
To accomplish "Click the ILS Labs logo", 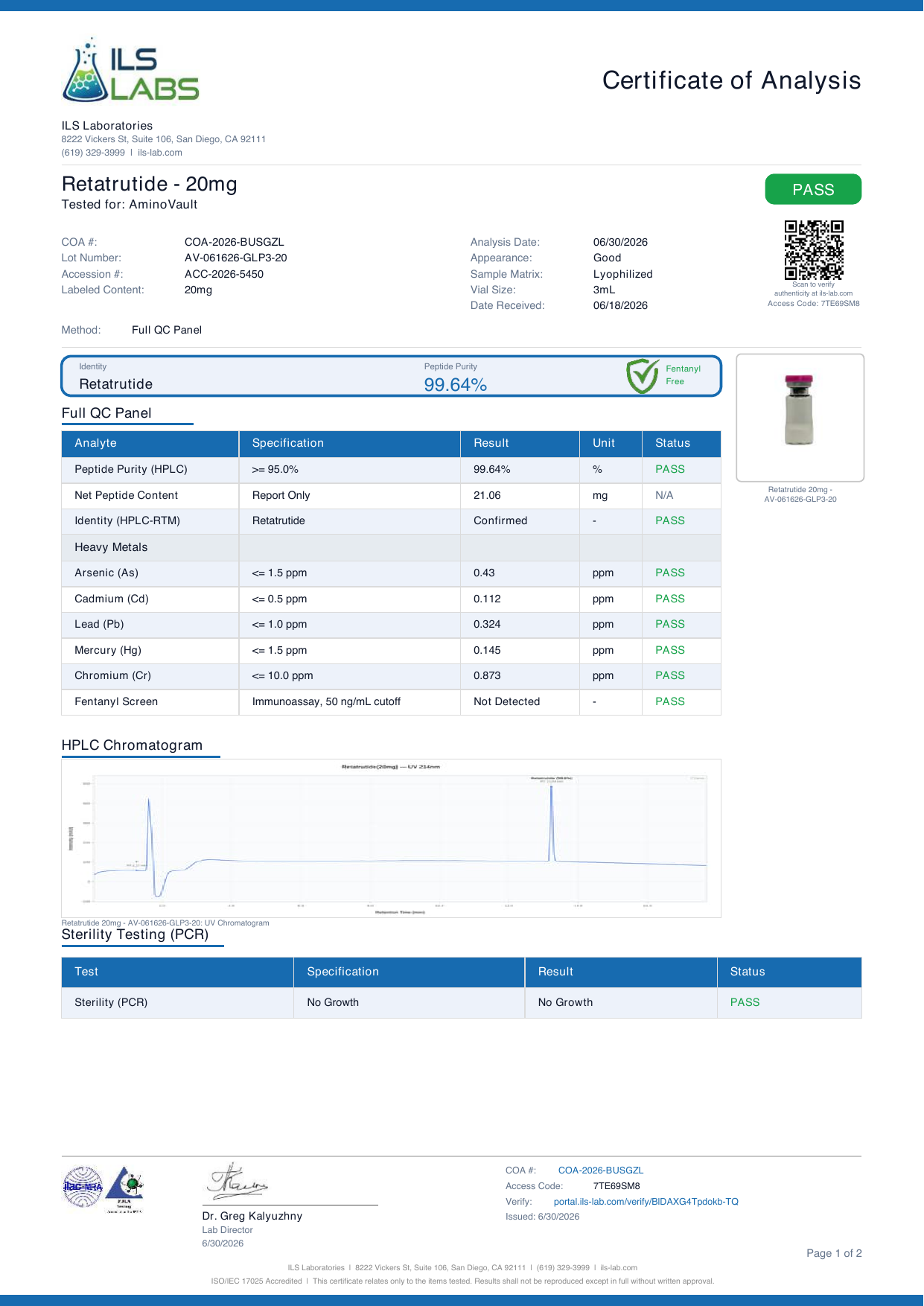I will coord(130,69).
